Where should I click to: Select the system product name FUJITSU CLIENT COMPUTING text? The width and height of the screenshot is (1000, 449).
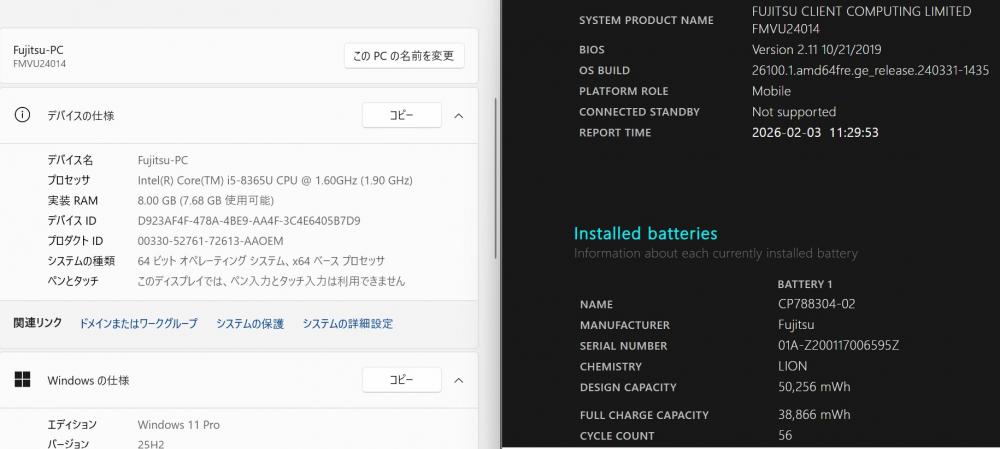[x=862, y=20]
